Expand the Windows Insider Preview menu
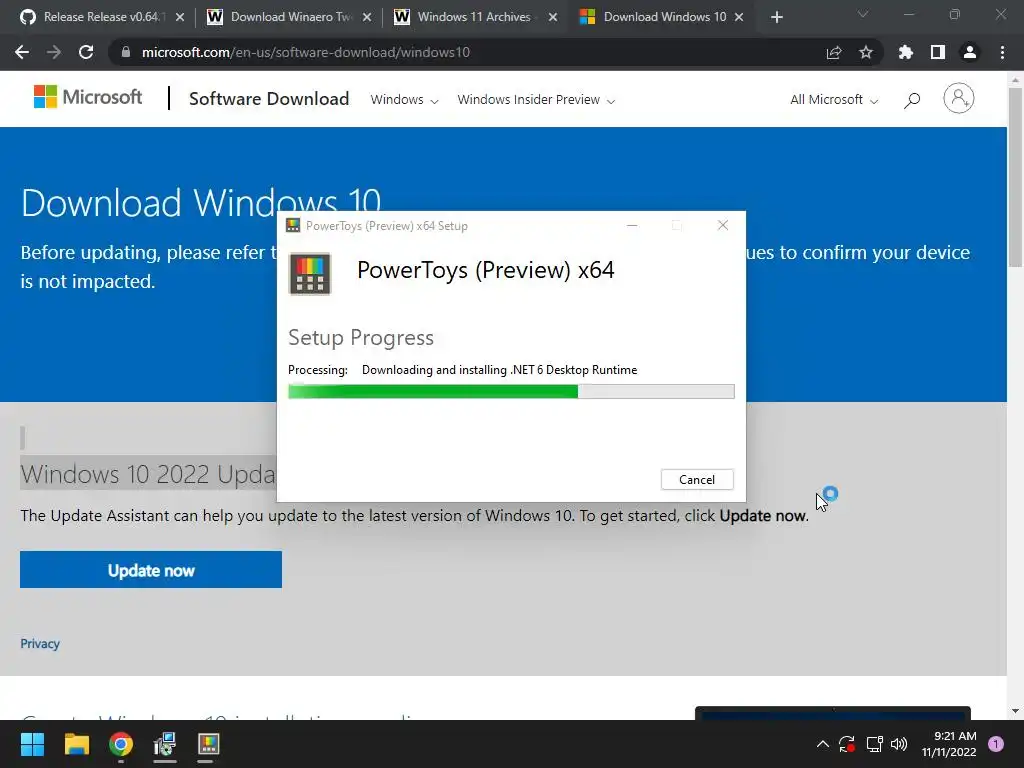The height and width of the screenshot is (768, 1024). [x=536, y=100]
